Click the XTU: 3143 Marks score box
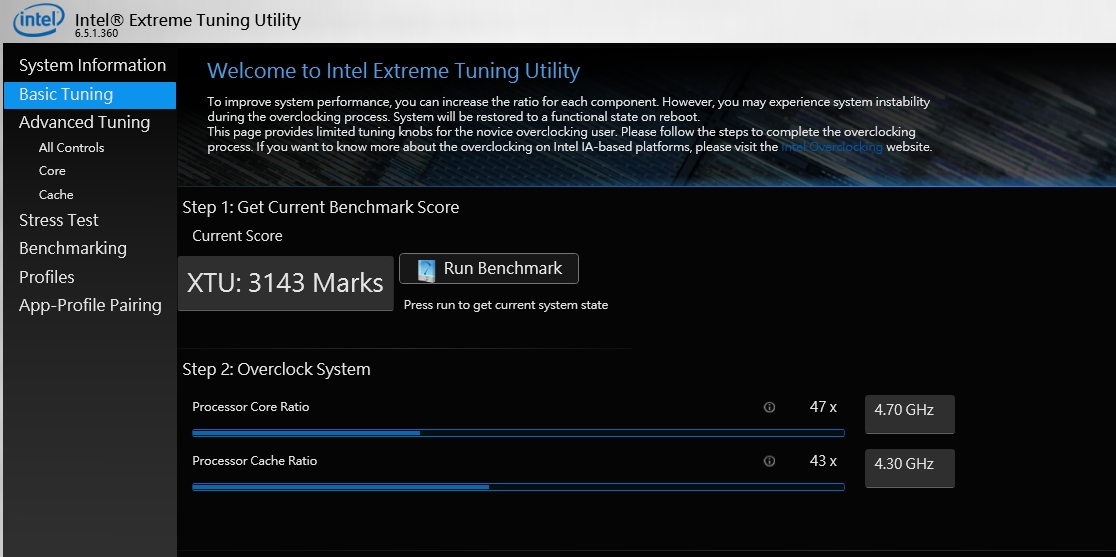 point(285,283)
